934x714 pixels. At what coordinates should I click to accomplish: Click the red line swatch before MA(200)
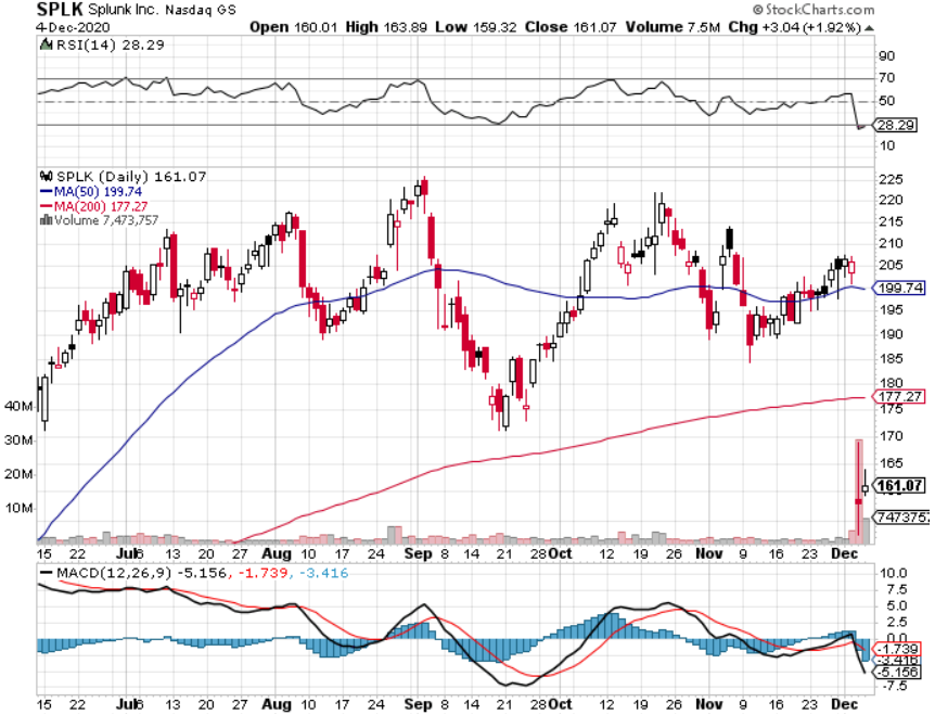(46, 207)
